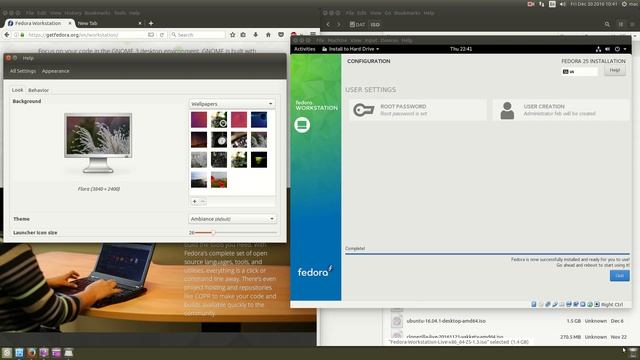Select the dark blue wallpaper thumbnail
The width and height of the screenshot is (640, 360).
(259, 120)
